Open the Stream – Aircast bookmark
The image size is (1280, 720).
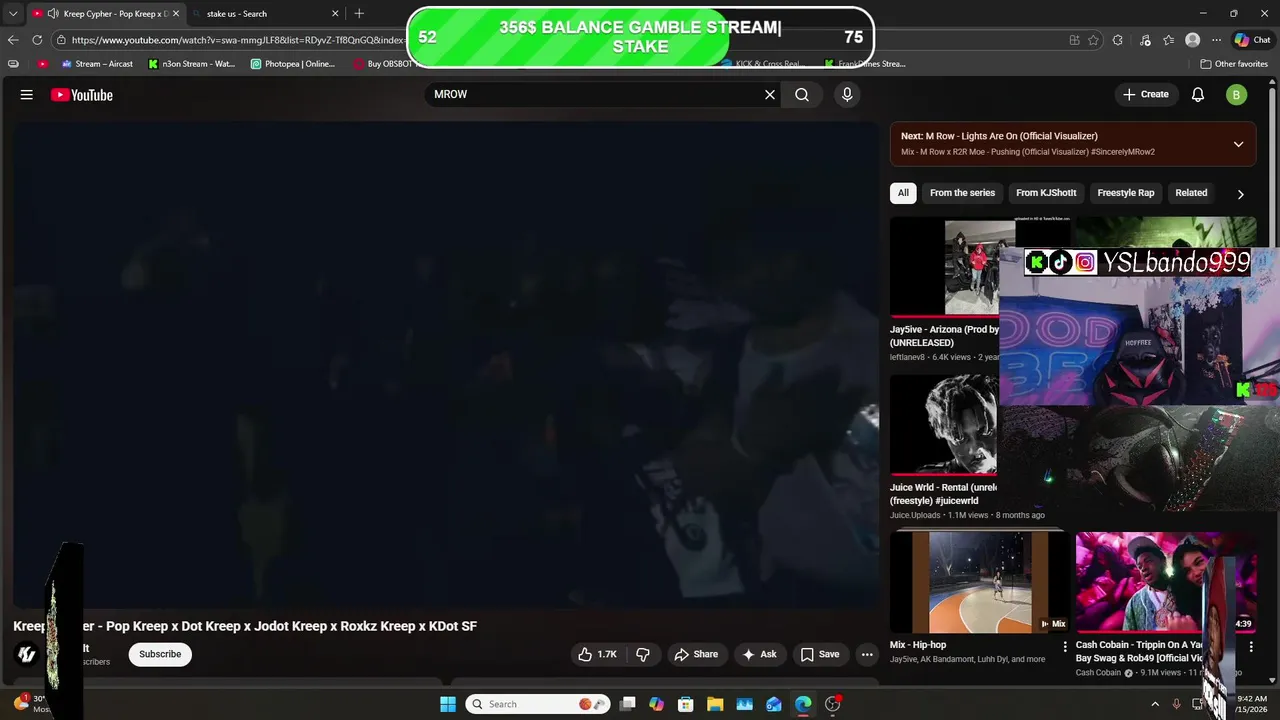pos(97,64)
